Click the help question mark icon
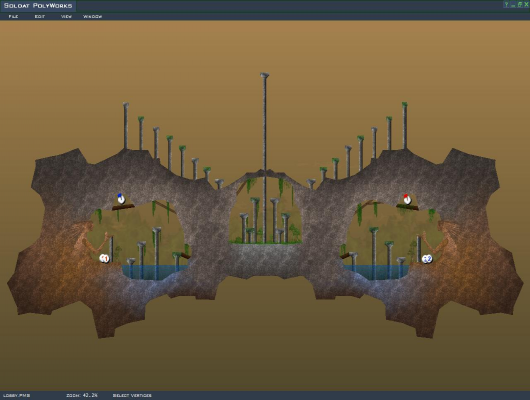The image size is (530, 400). point(506,4)
